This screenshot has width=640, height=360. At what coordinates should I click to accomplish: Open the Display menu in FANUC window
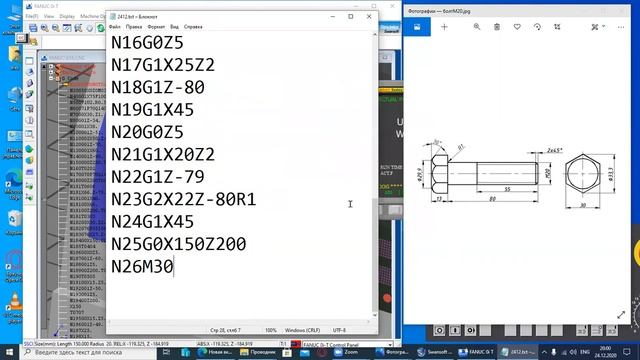point(67,16)
